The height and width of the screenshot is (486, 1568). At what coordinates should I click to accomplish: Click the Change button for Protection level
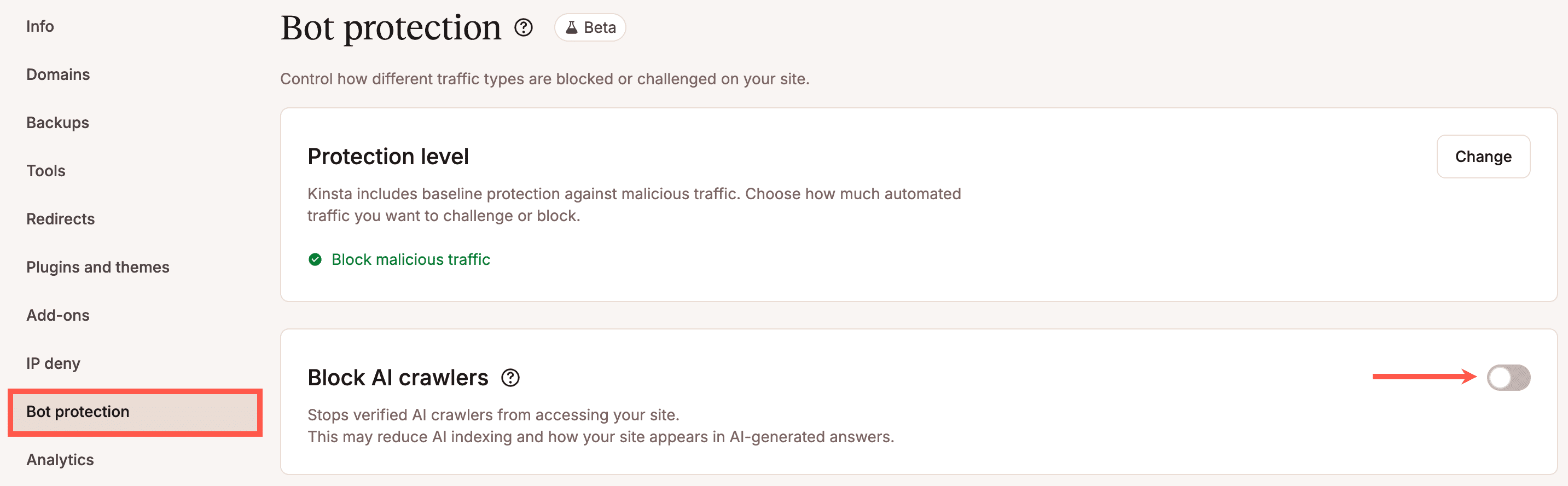coord(1483,157)
